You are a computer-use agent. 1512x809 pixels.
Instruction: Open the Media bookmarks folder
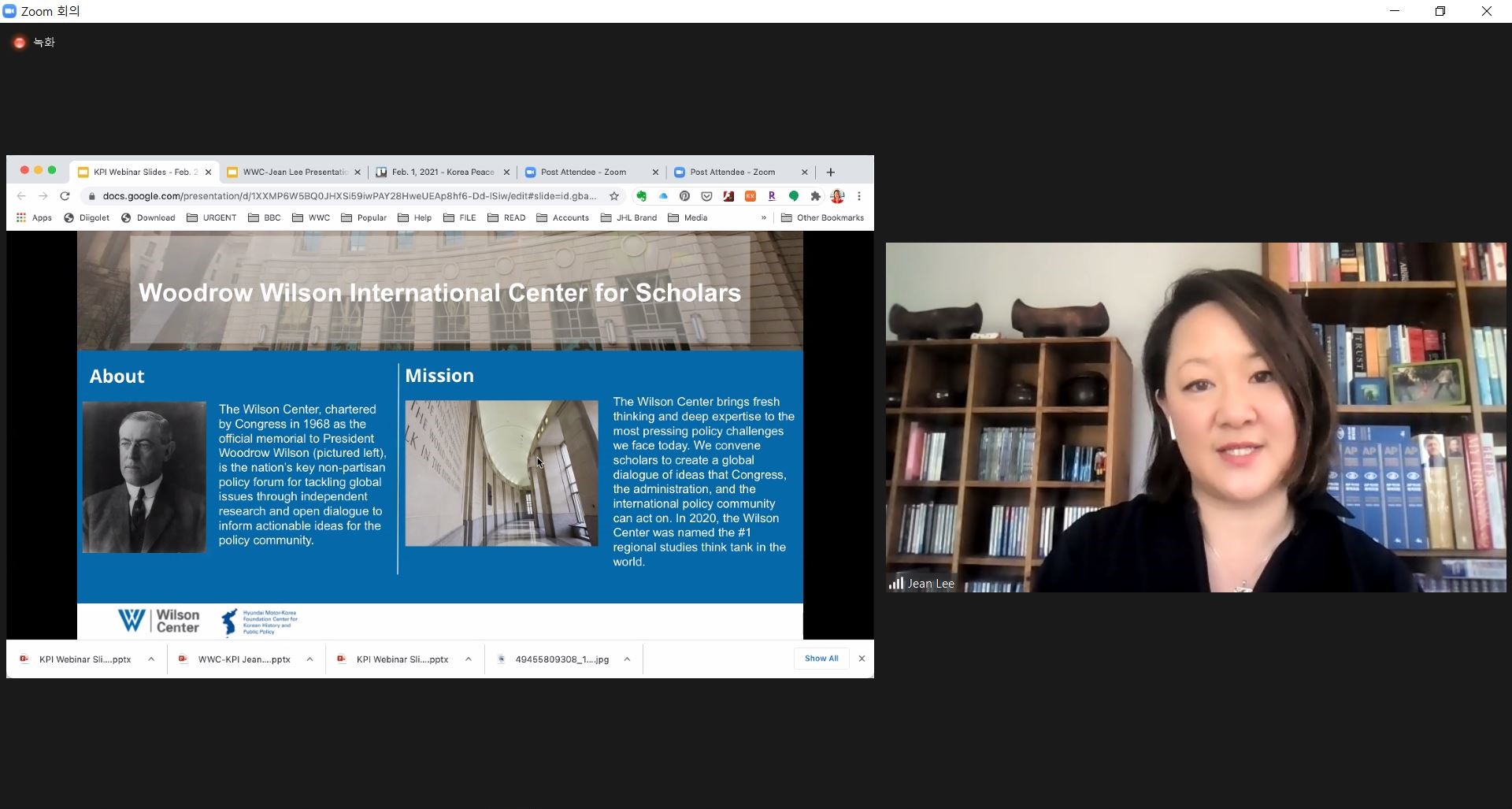coord(687,218)
